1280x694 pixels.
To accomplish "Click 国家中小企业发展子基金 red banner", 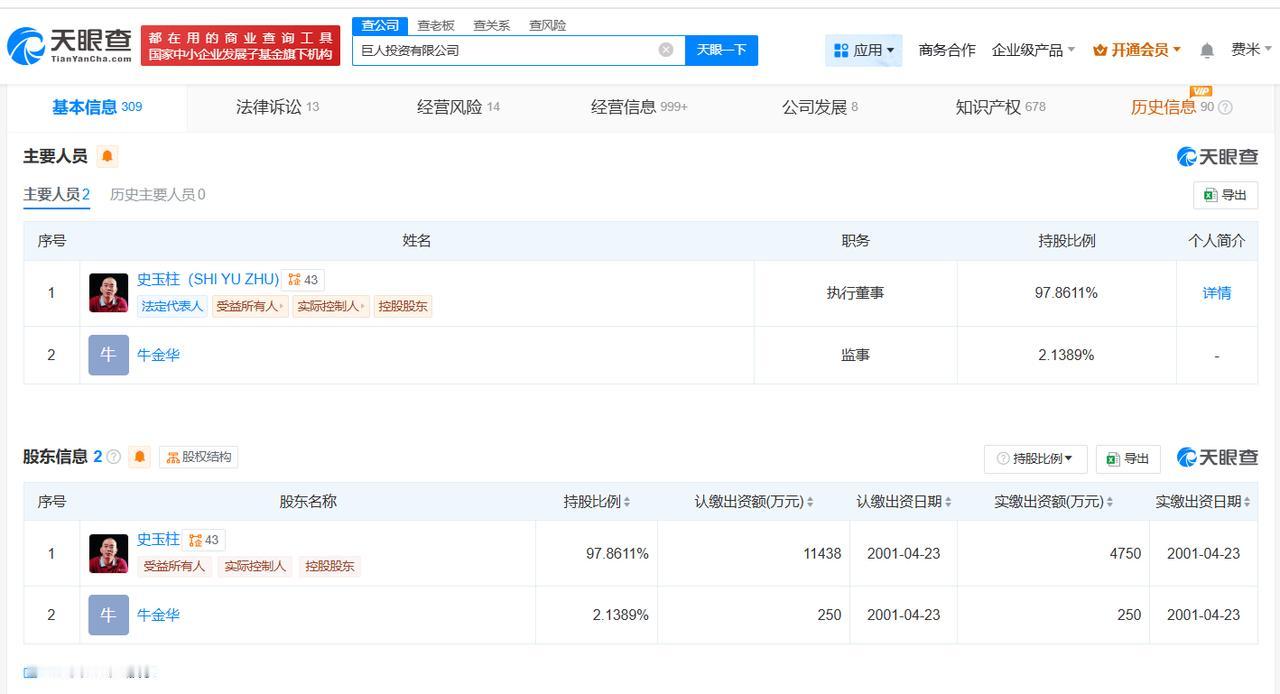I will pyautogui.click(x=240, y=46).
